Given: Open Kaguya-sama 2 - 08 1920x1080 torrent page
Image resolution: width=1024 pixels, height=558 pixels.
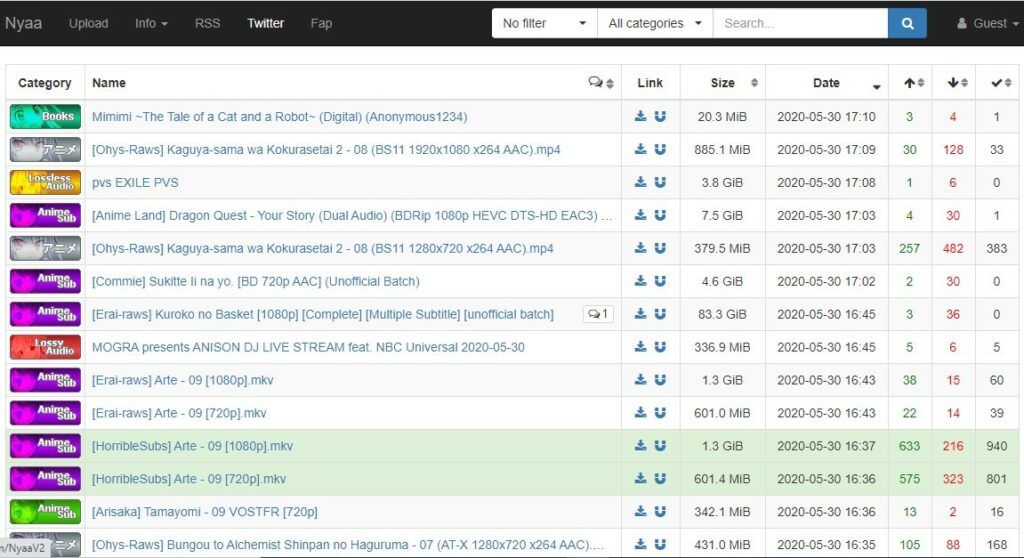Looking at the screenshot, I should click(x=326, y=150).
